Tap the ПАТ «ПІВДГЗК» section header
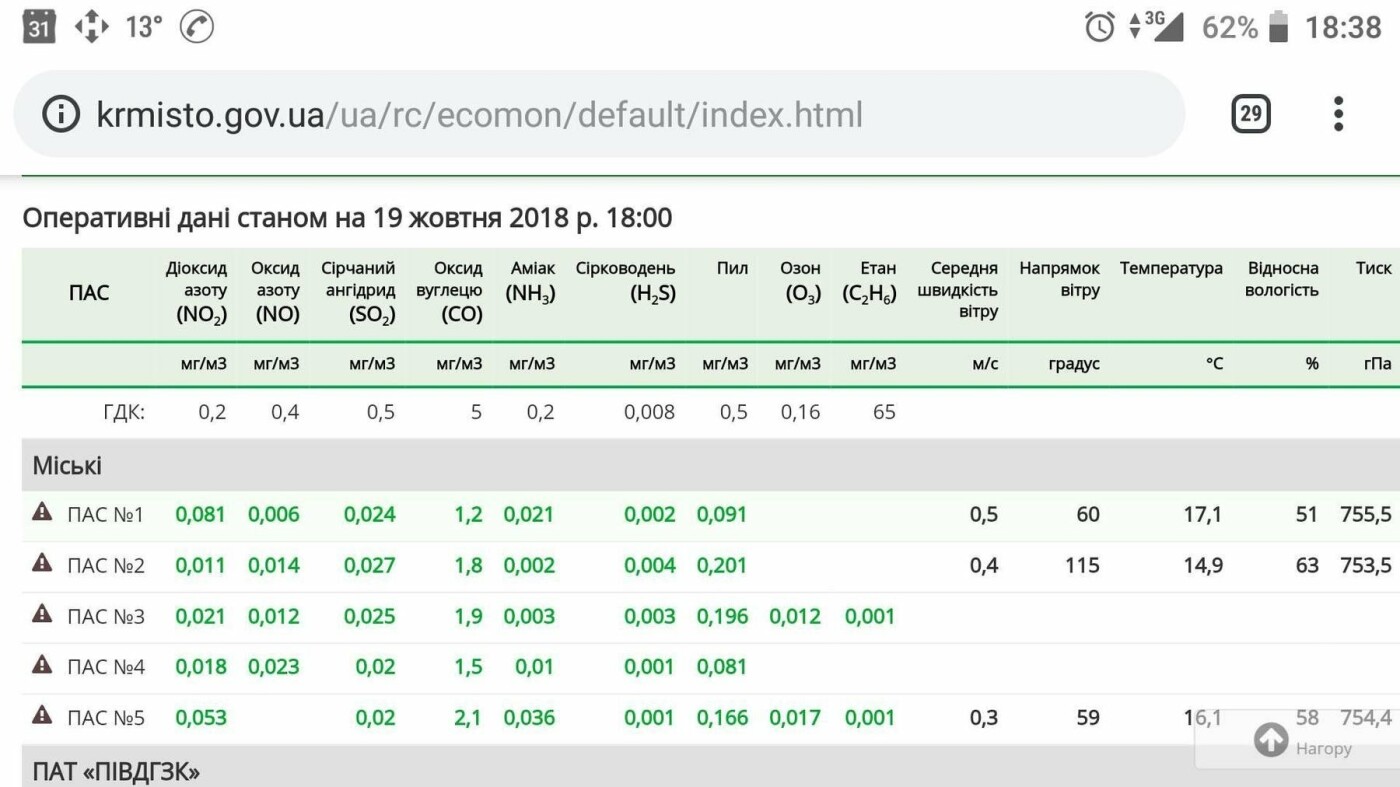The height and width of the screenshot is (787, 1400). click(116, 771)
